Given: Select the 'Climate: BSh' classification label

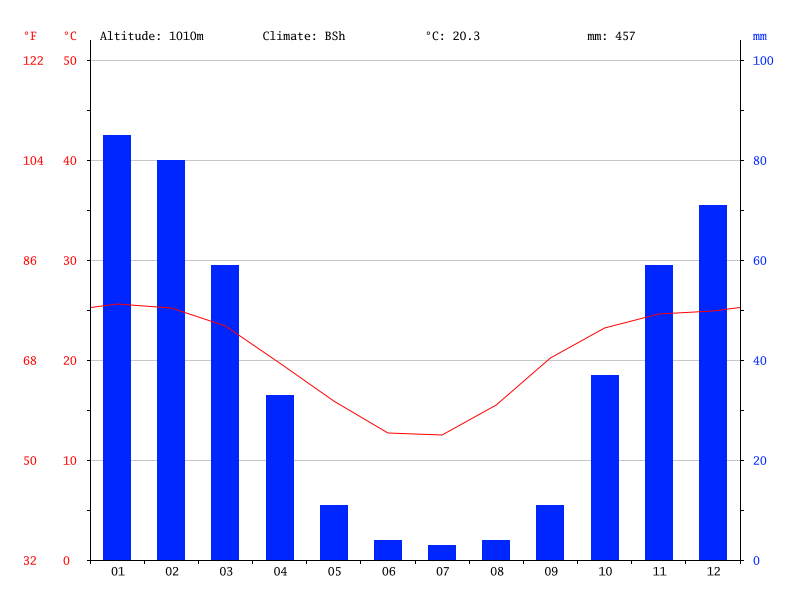Looking at the screenshot, I should 303,37.
